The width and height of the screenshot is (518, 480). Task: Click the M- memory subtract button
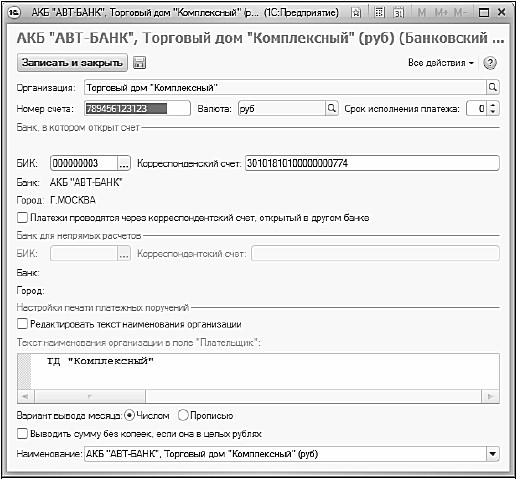(x=460, y=13)
